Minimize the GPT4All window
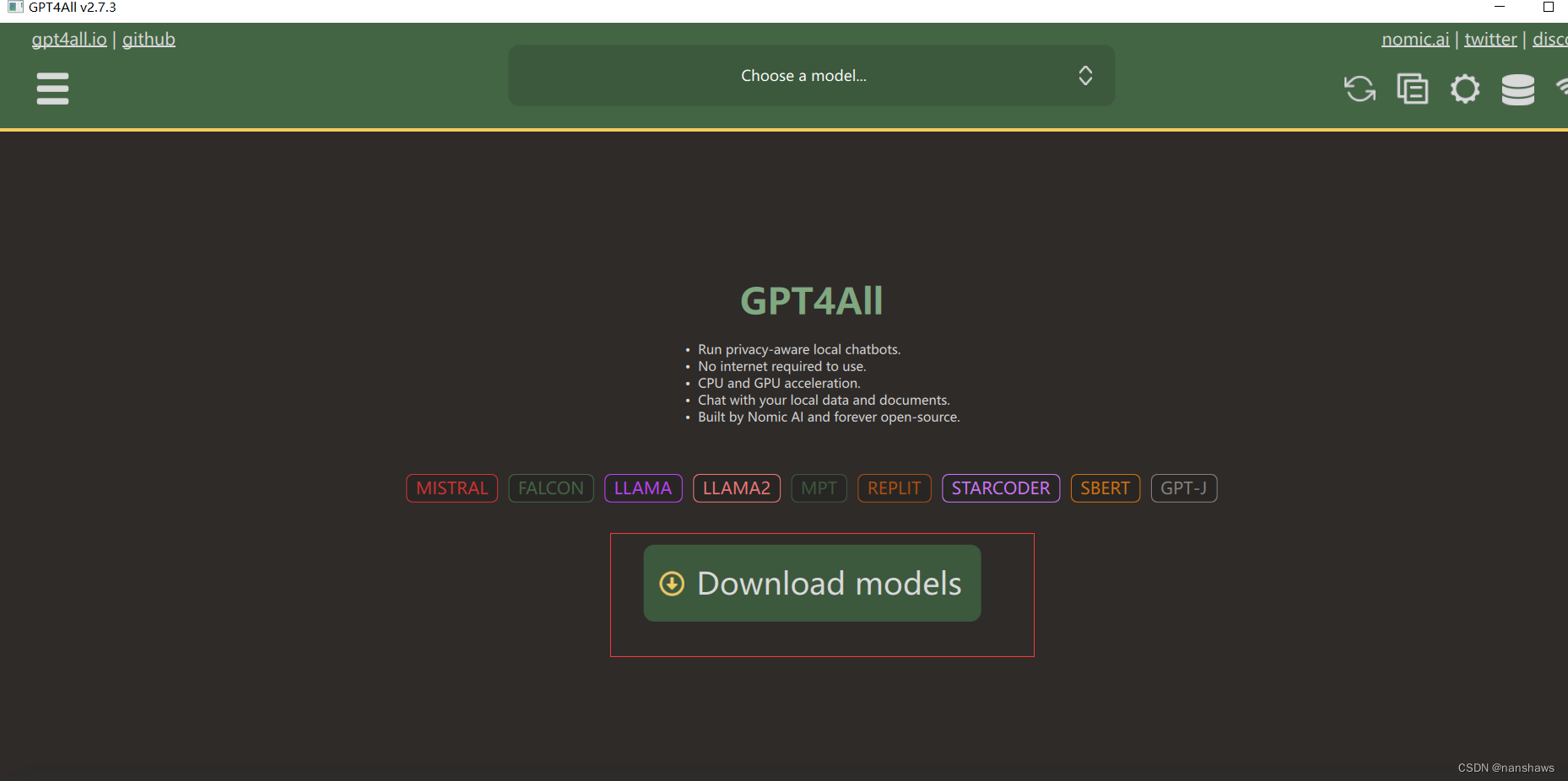 (1500, 8)
